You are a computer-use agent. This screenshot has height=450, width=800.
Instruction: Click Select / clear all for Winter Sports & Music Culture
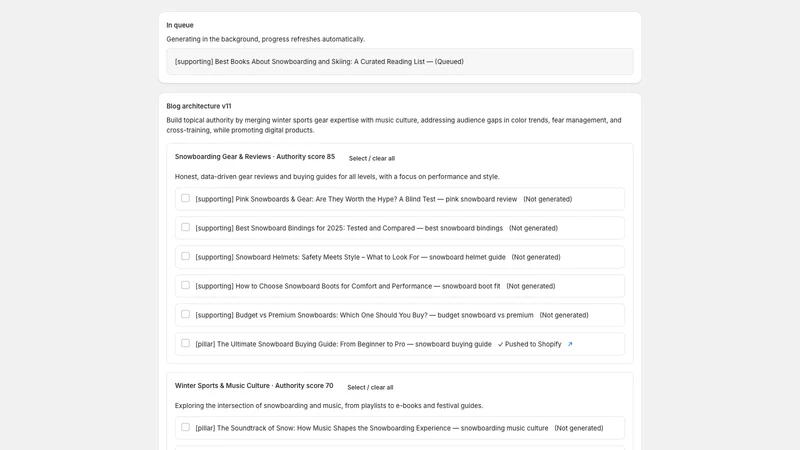pyautogui.click(x=370, y=388)
